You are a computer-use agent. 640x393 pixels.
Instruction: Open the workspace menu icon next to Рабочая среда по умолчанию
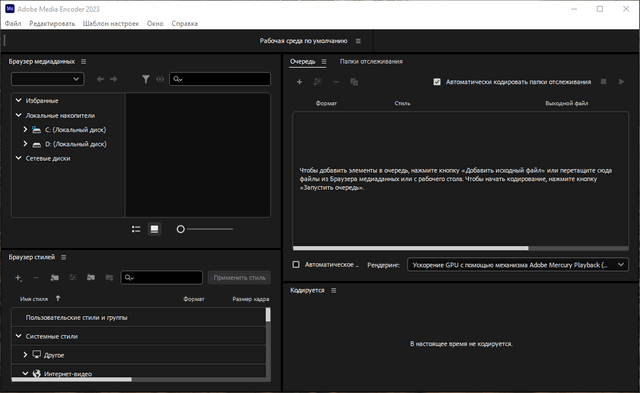[x=358, y=41]
